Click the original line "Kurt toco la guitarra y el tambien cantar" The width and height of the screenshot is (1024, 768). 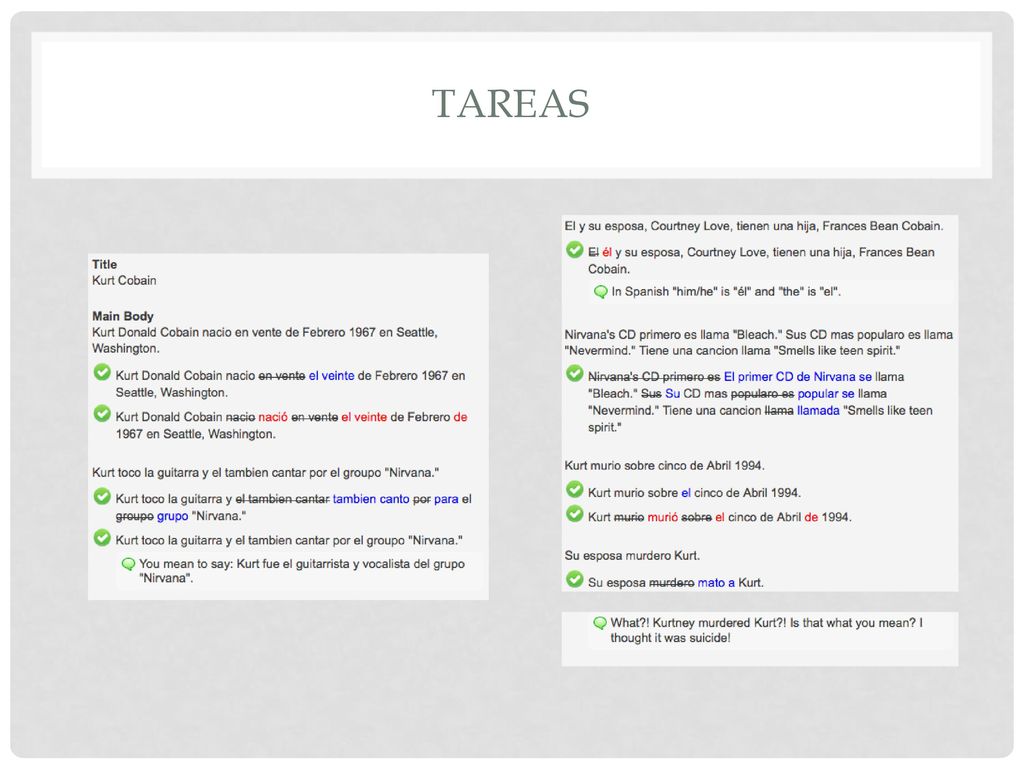point(266,473)
